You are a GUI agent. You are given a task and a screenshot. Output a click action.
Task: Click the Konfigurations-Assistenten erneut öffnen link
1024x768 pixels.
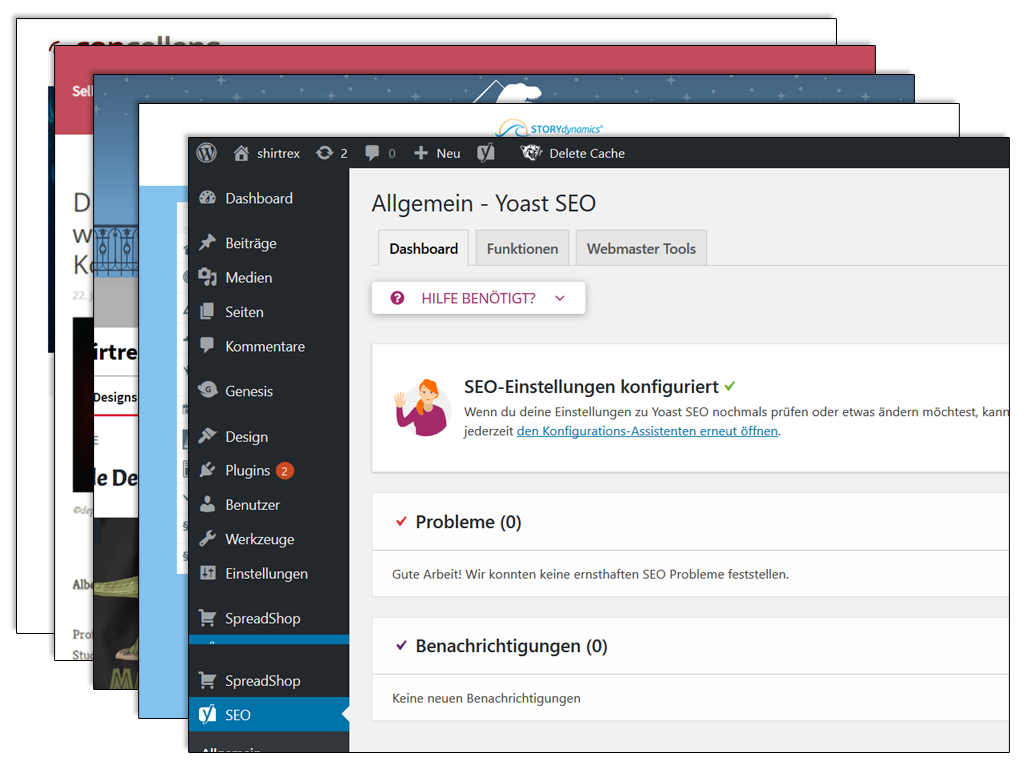647,431
